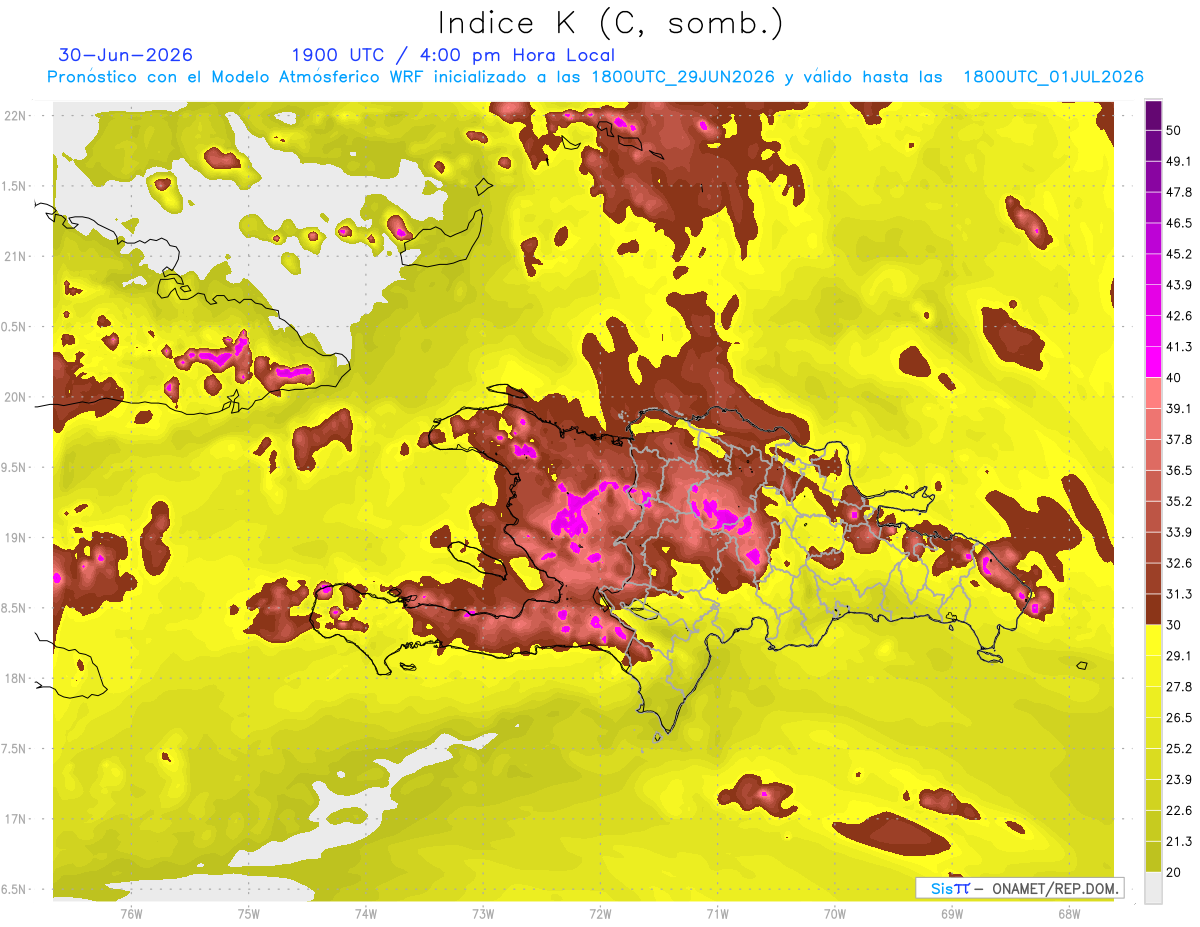
Task: Click the dark purple swatch above 50
Action: click(x=1153, y=114)
